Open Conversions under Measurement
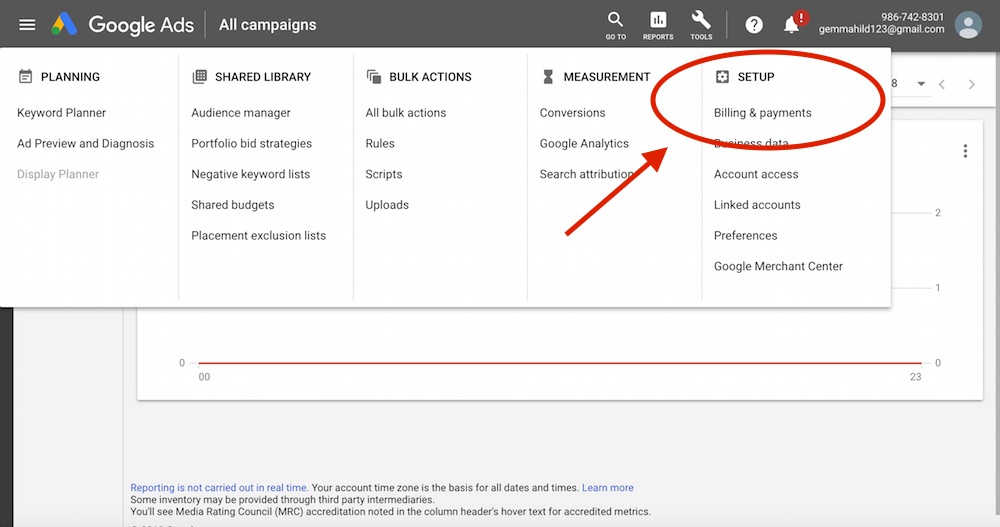The width and height of the screenshot is (1000, 527). point(572,113)
